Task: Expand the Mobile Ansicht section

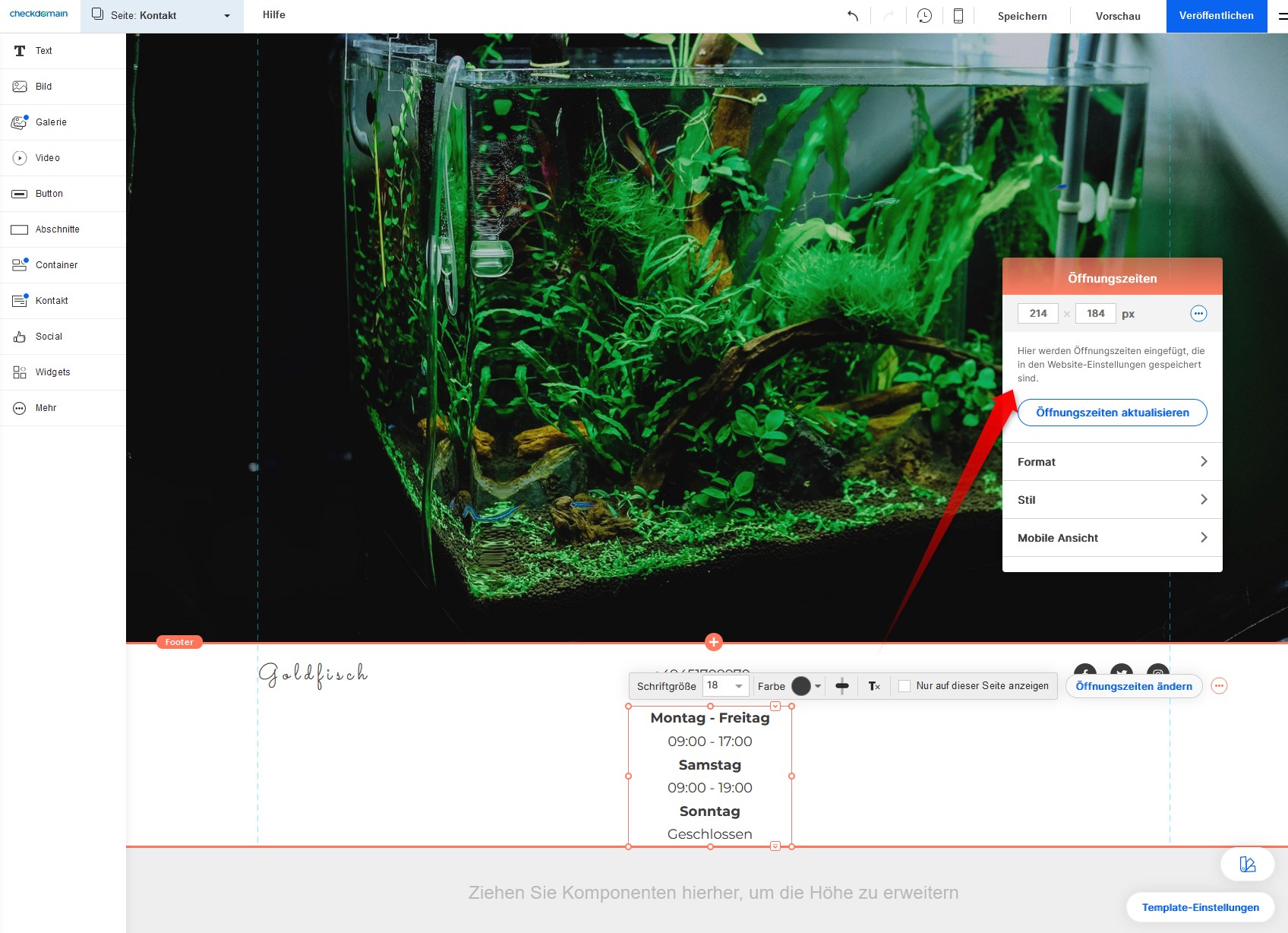Action: [x=1112, y=538]
